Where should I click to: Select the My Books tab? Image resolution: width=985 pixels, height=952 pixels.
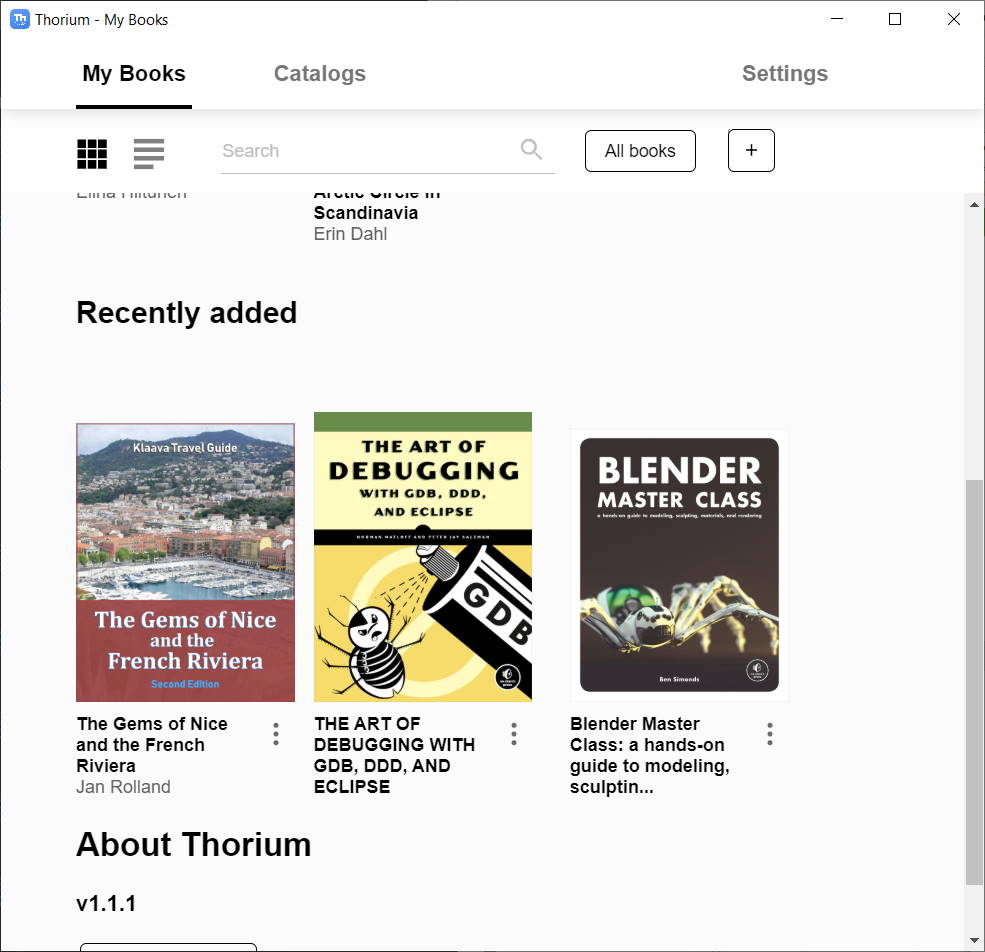click(134, 74)
